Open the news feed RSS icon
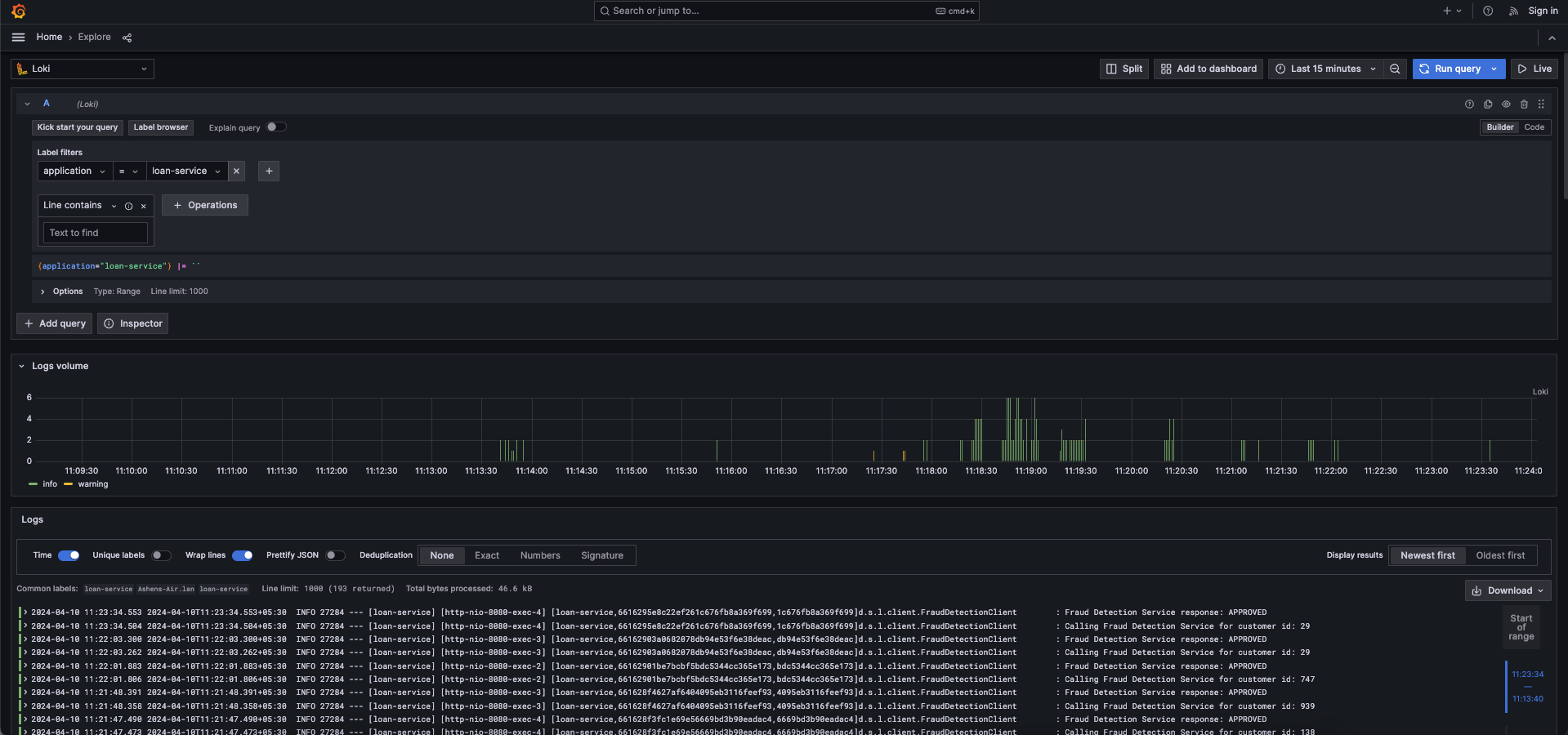 tap(1513, 11)
